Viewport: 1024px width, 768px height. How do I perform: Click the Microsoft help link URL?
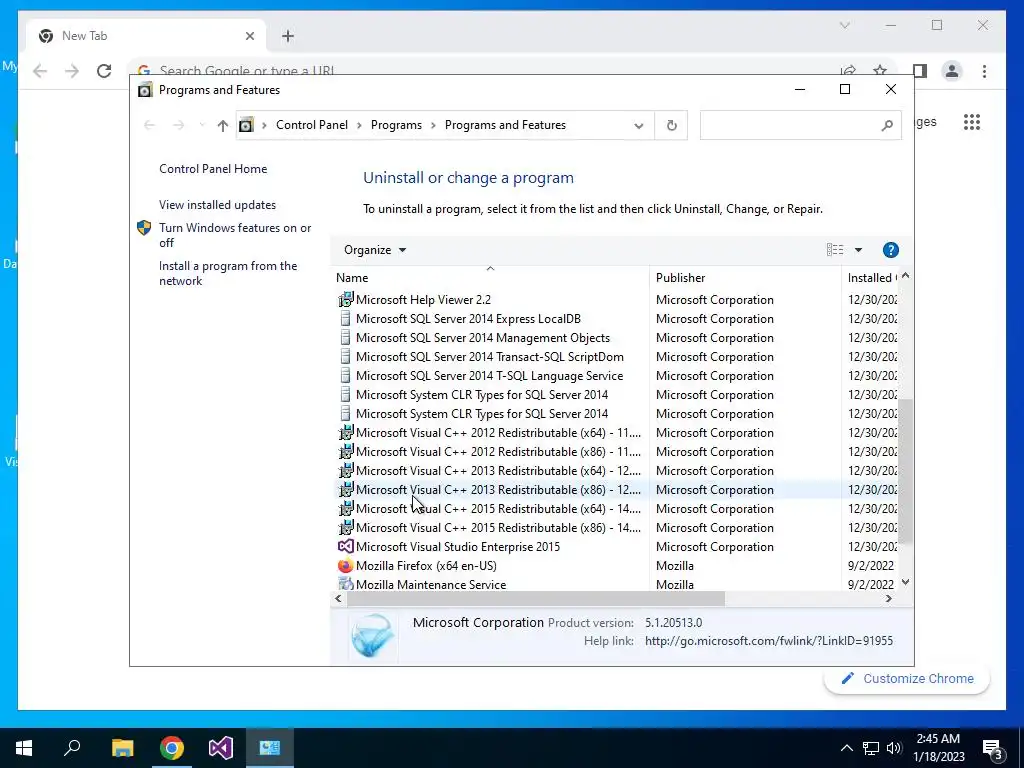tap(769, 641)
